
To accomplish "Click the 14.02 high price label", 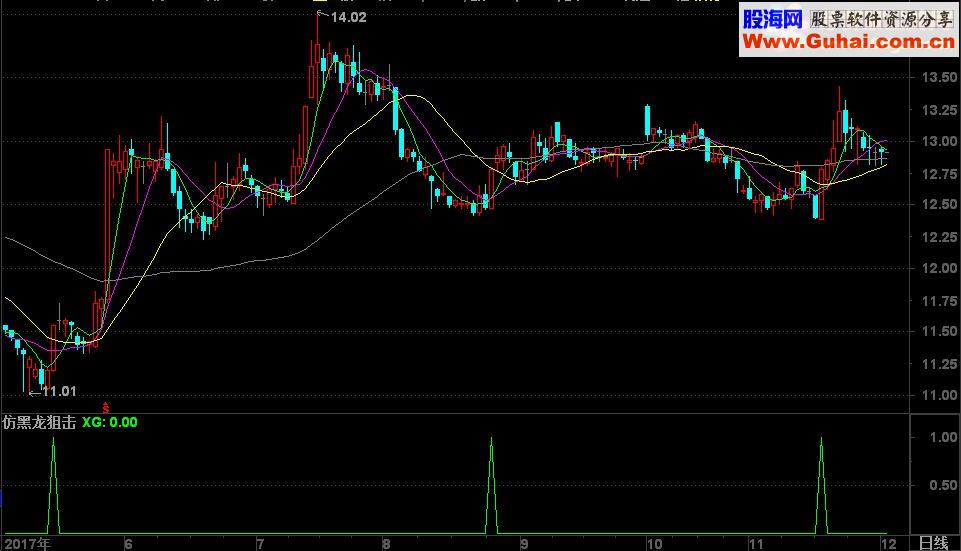I will pyautogui.click(x=348, y=18).
